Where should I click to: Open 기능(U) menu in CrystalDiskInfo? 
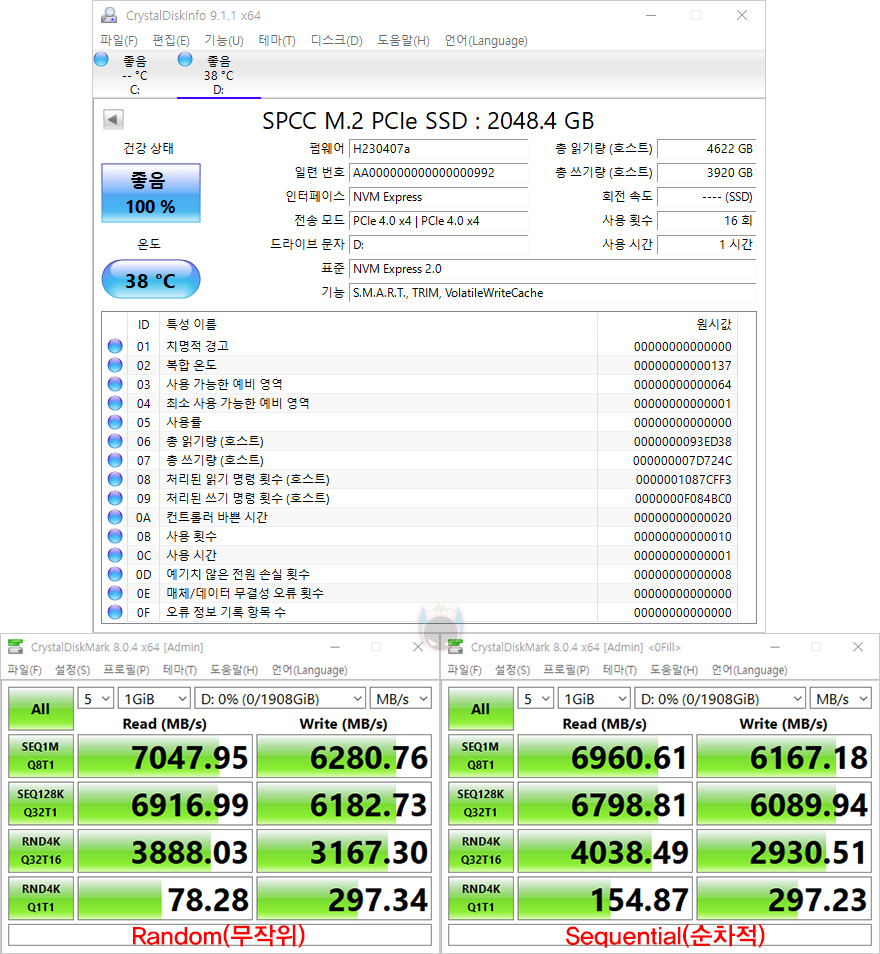pos(224,40)
